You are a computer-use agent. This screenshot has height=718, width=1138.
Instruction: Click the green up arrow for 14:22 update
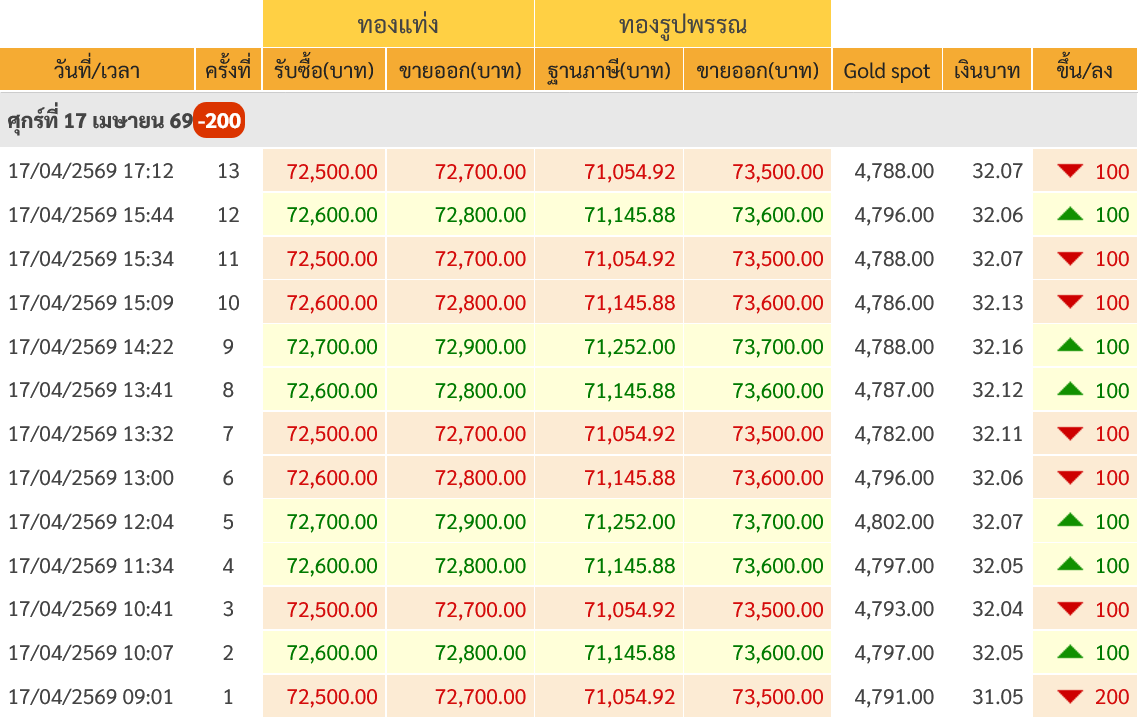click(x=1070, y=346)
